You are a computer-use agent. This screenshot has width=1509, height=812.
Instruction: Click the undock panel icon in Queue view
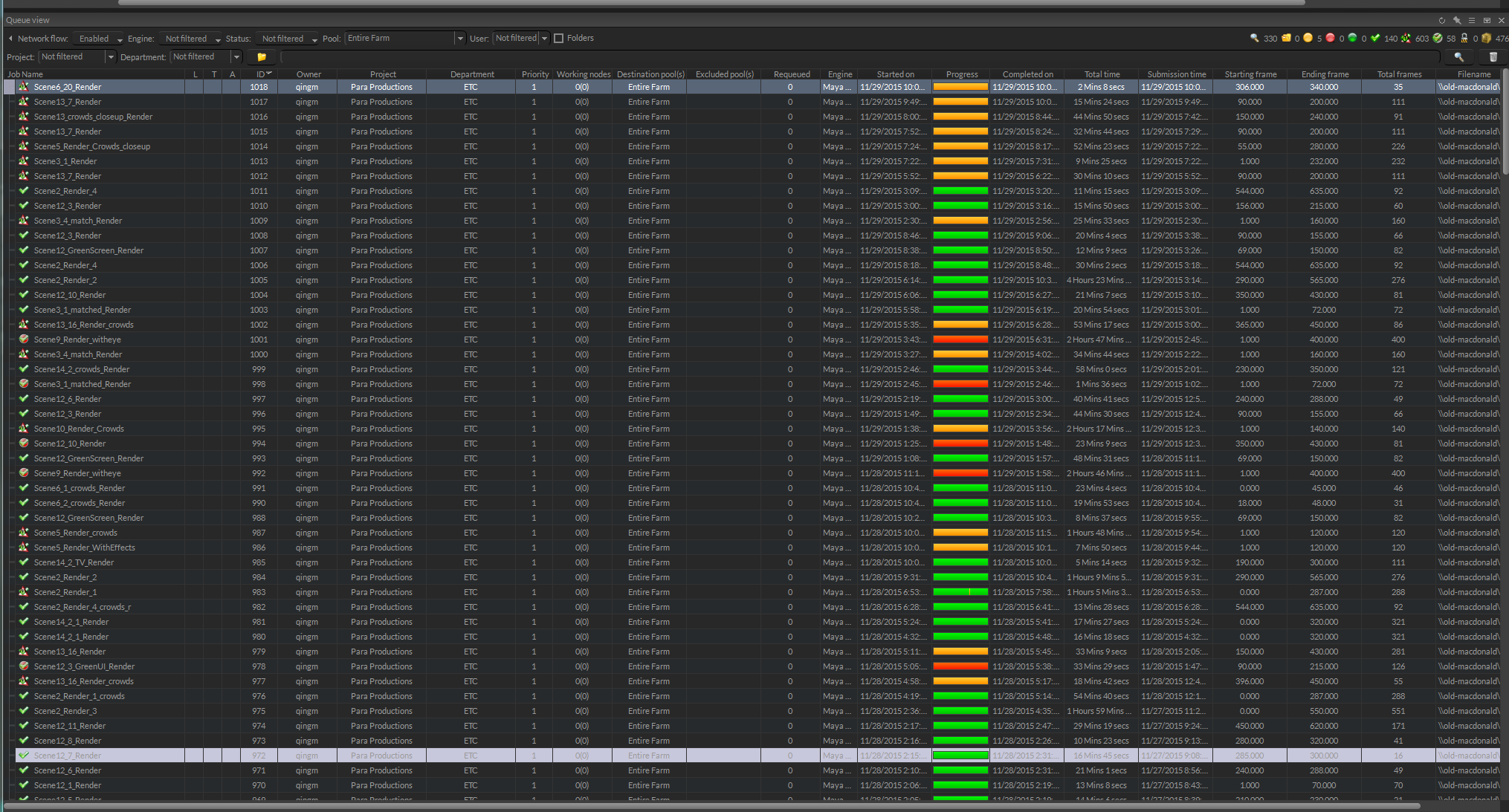[1487, 21]
